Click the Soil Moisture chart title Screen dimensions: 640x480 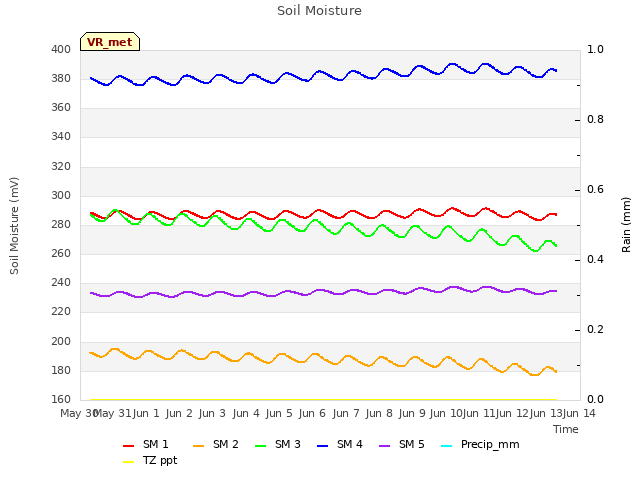point(319,11)
